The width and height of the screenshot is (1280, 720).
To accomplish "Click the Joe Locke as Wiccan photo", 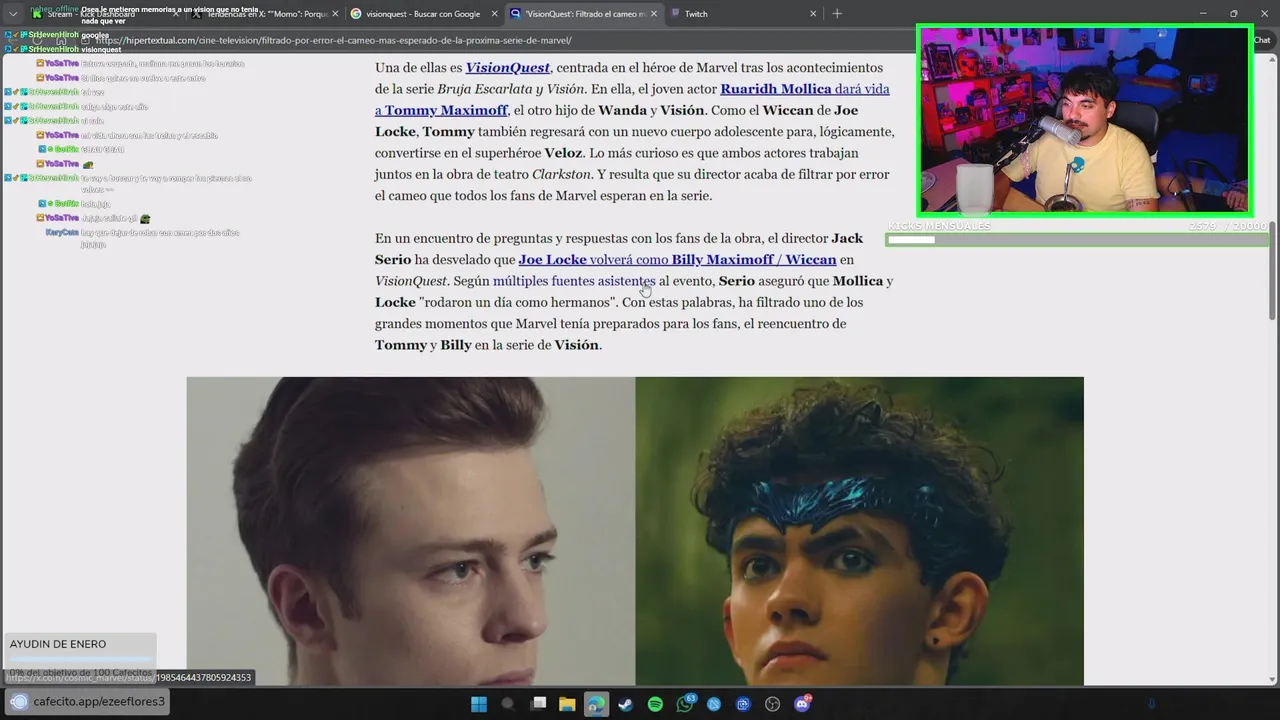I will click(859, 531).
